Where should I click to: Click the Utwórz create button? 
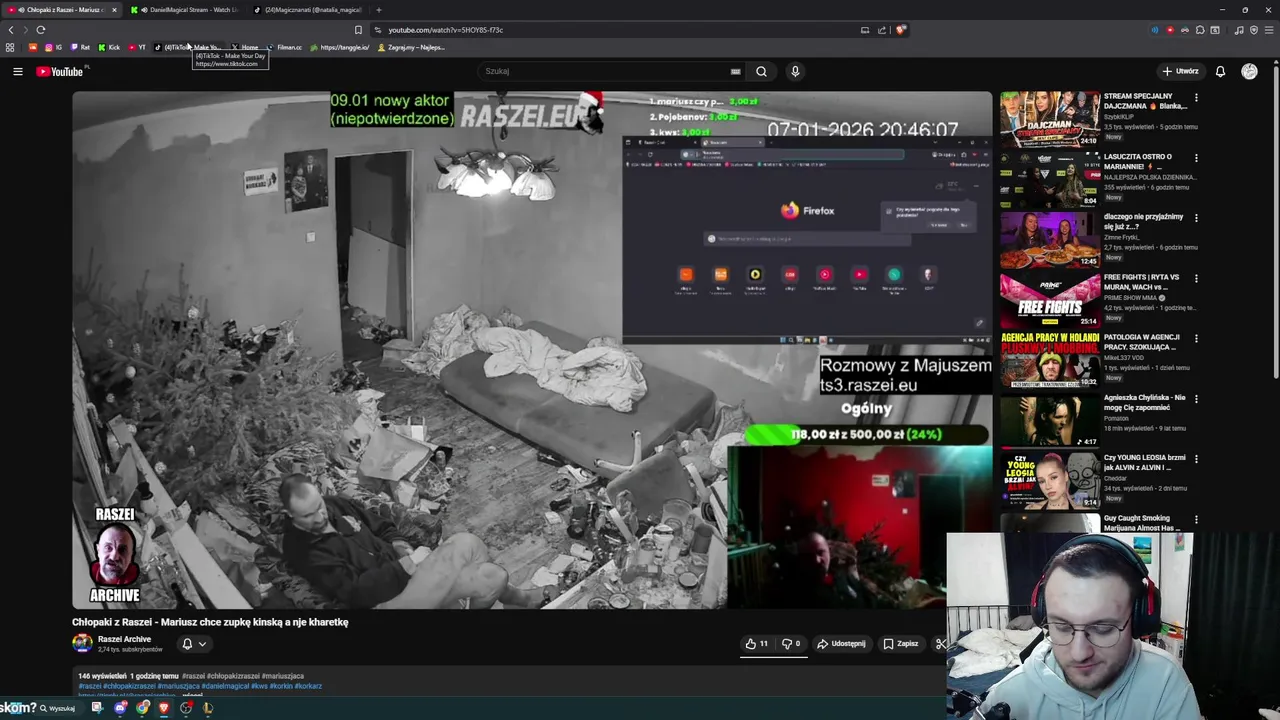(x=1181, y=71)
